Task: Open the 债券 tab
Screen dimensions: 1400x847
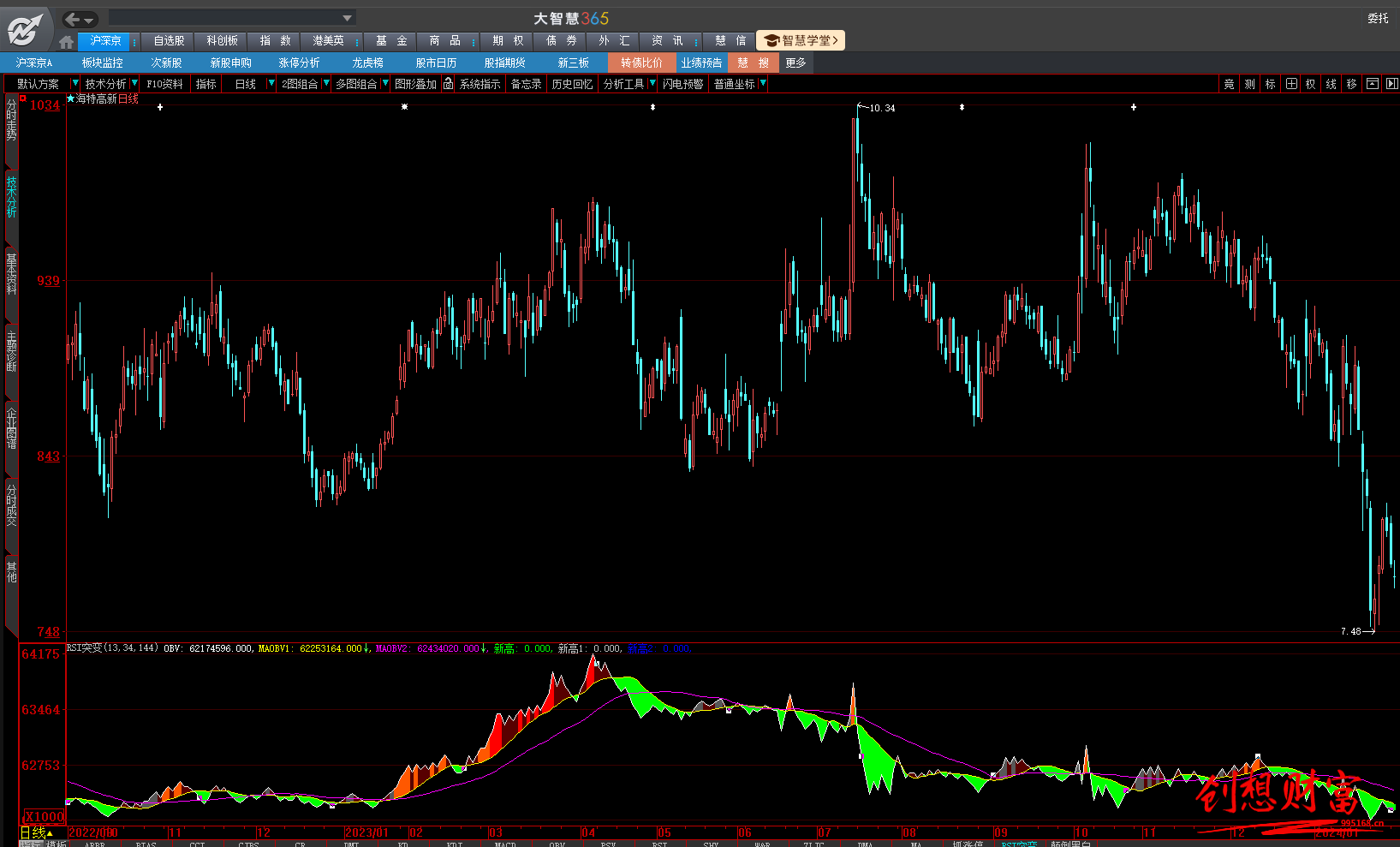Action: coord(561,41)
